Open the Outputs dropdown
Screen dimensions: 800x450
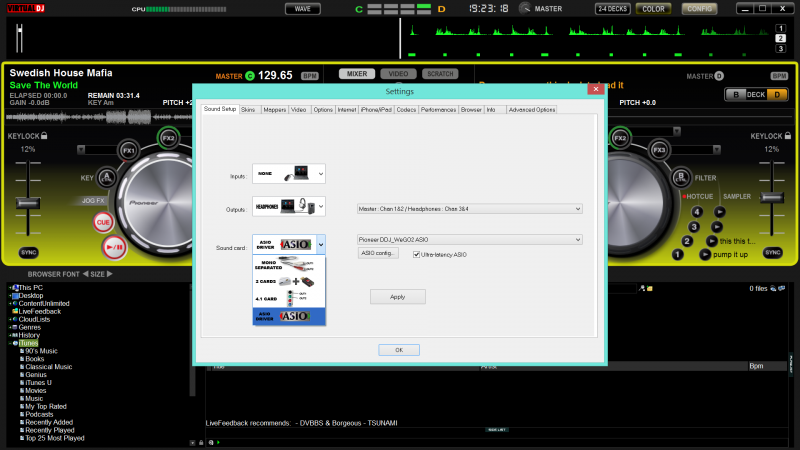289,207
